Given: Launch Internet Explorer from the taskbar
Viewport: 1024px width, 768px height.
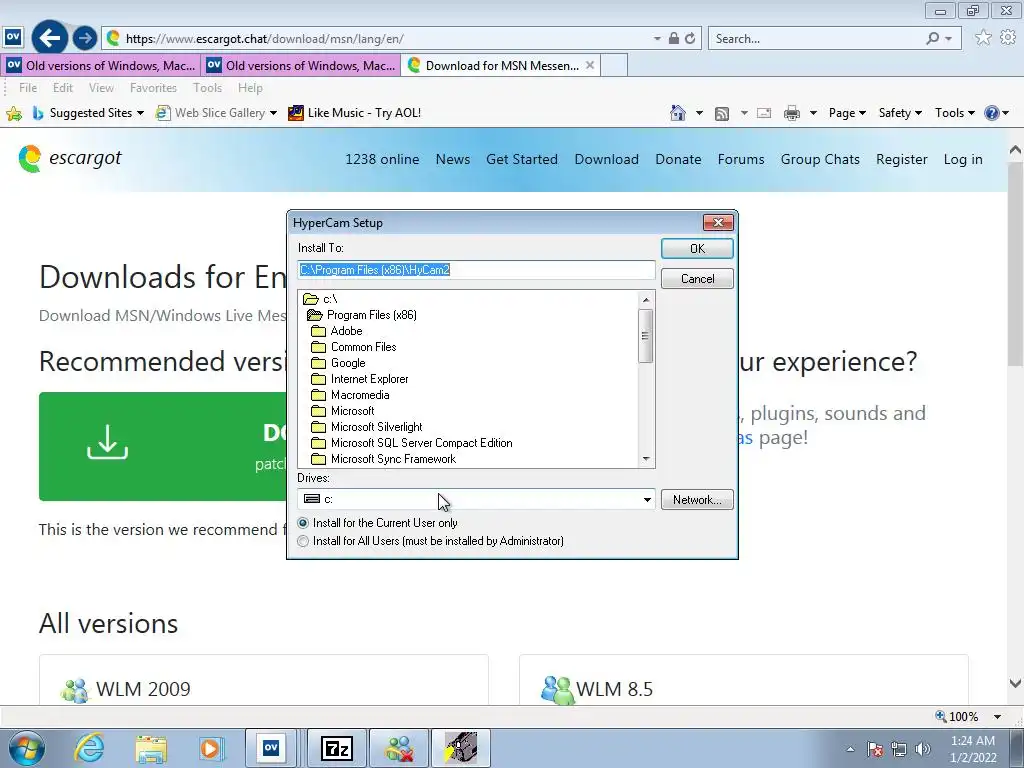Looking at the screenshot, I should point(89,748).
